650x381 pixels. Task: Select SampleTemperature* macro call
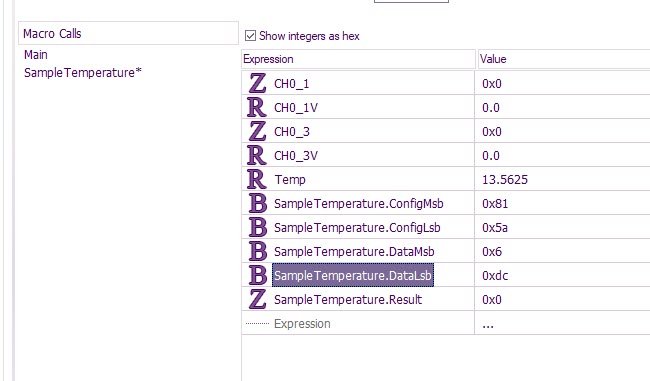(x=83, y=73)
